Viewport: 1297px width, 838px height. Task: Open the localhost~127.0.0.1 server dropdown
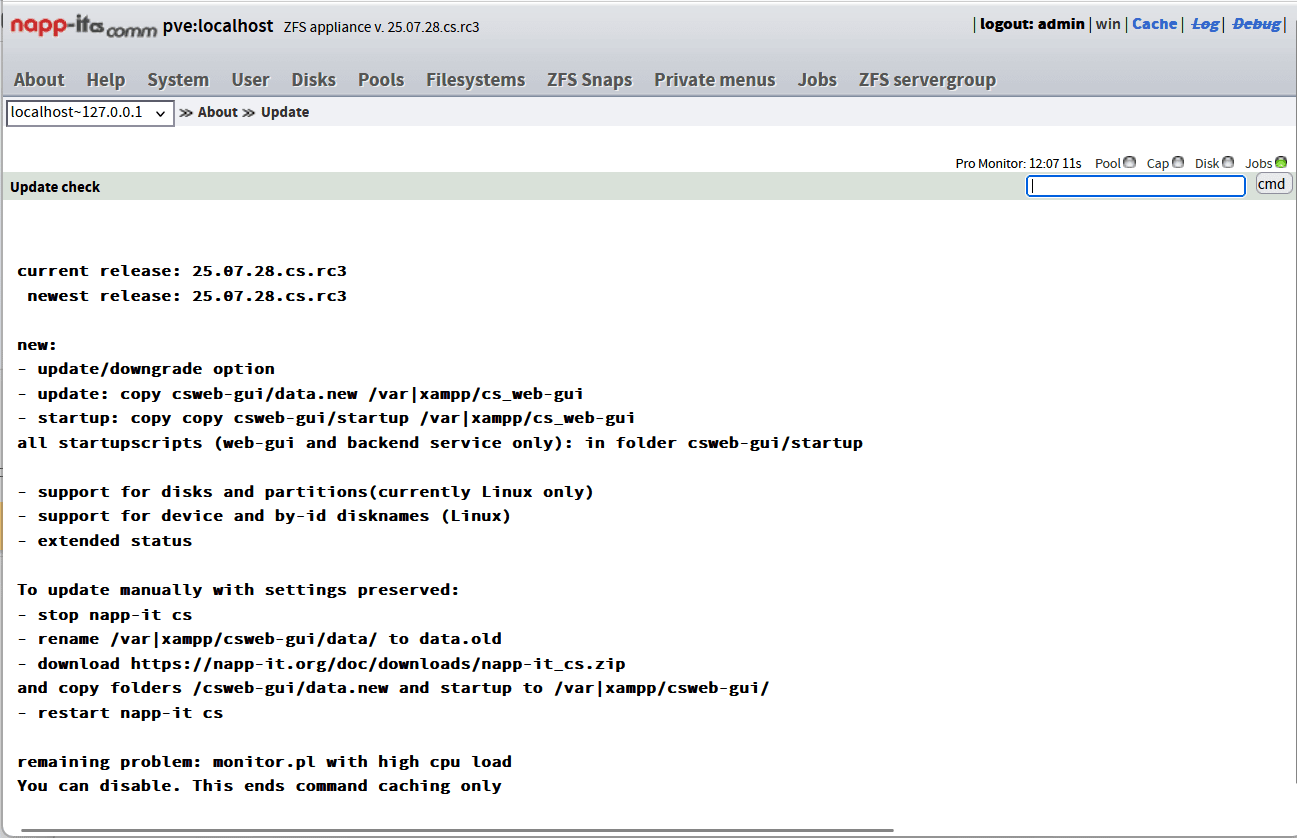pyautogui.click(x=90, y=113)
